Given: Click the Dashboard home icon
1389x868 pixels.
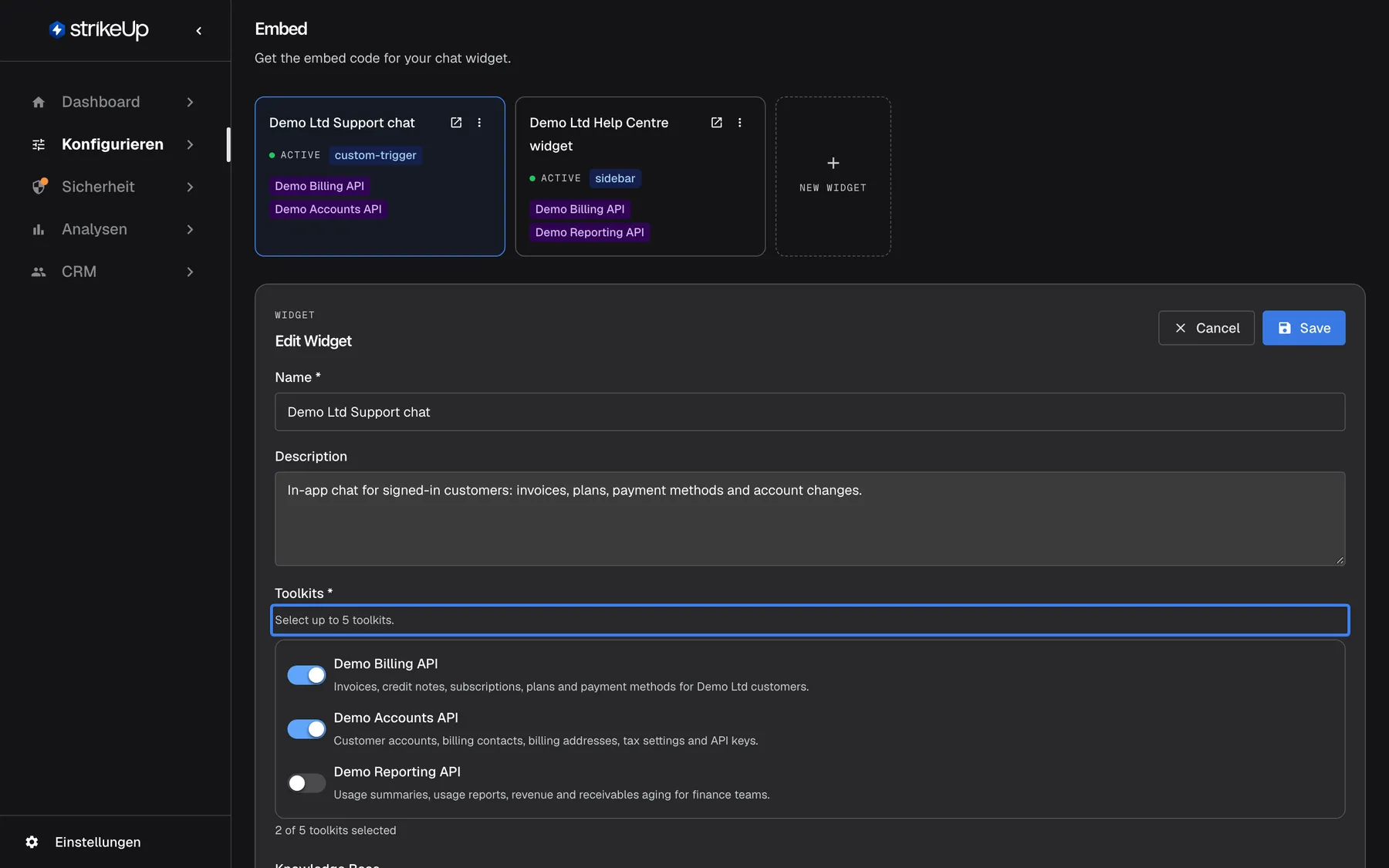Looking at the screenshot, I should (x=39, y=102).
